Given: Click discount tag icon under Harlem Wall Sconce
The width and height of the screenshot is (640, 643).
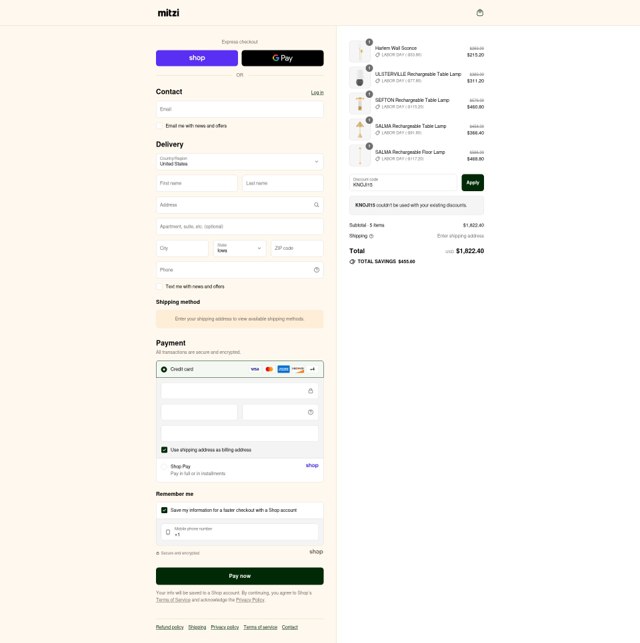Looking at the screenshot, I should (x=378, y=55).
